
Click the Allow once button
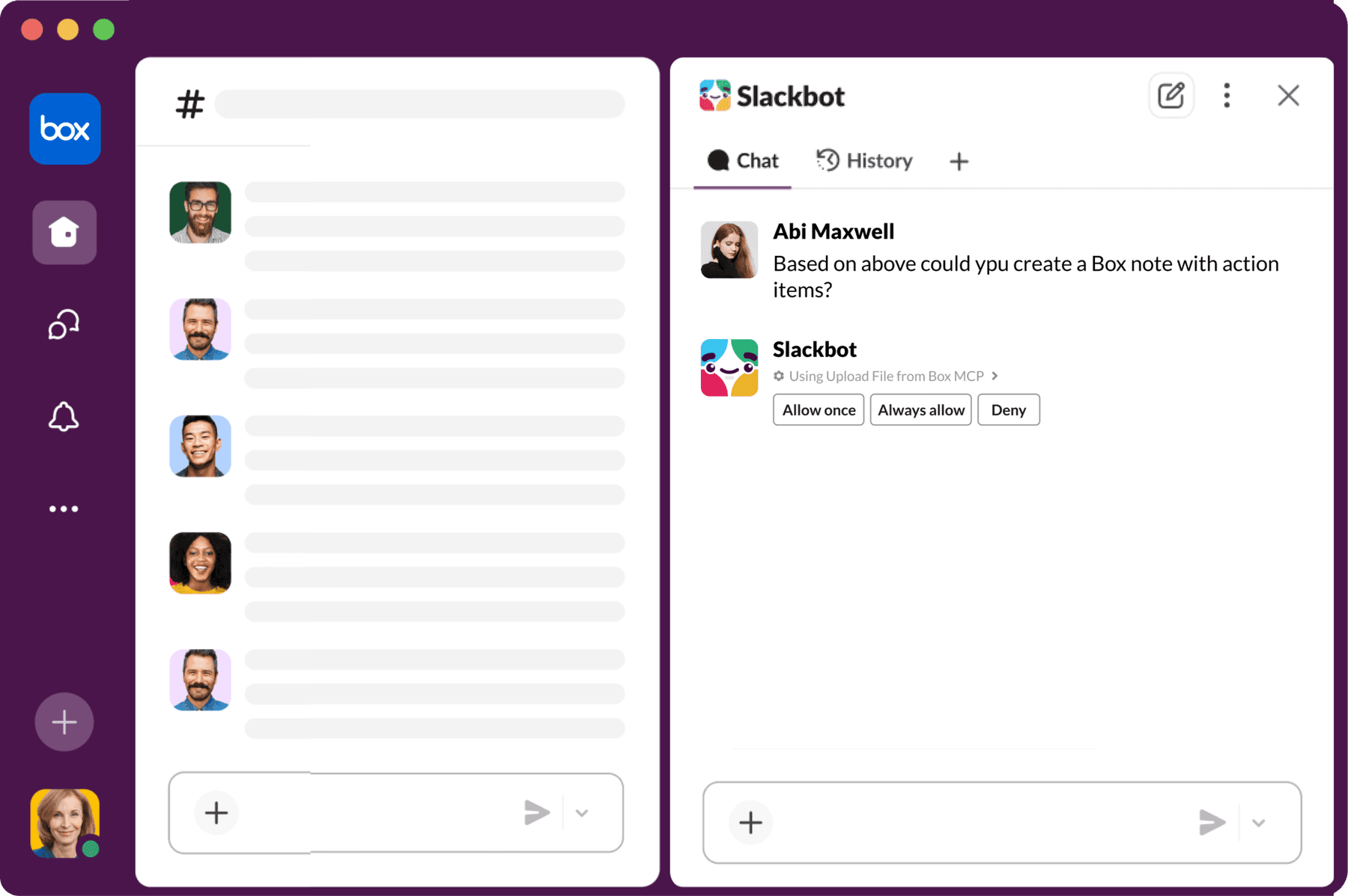pyautogui.click(x=819, y=409)
